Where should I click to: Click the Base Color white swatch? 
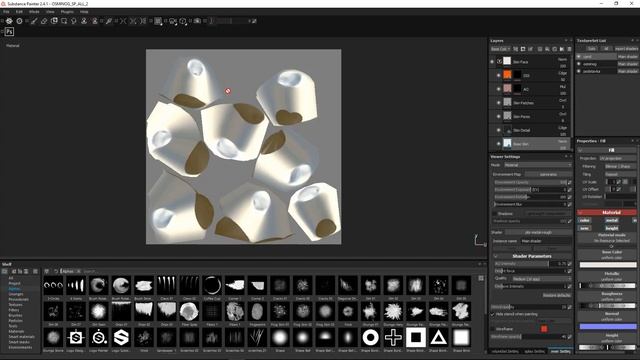pyautogui.click(x=608, y=265)
